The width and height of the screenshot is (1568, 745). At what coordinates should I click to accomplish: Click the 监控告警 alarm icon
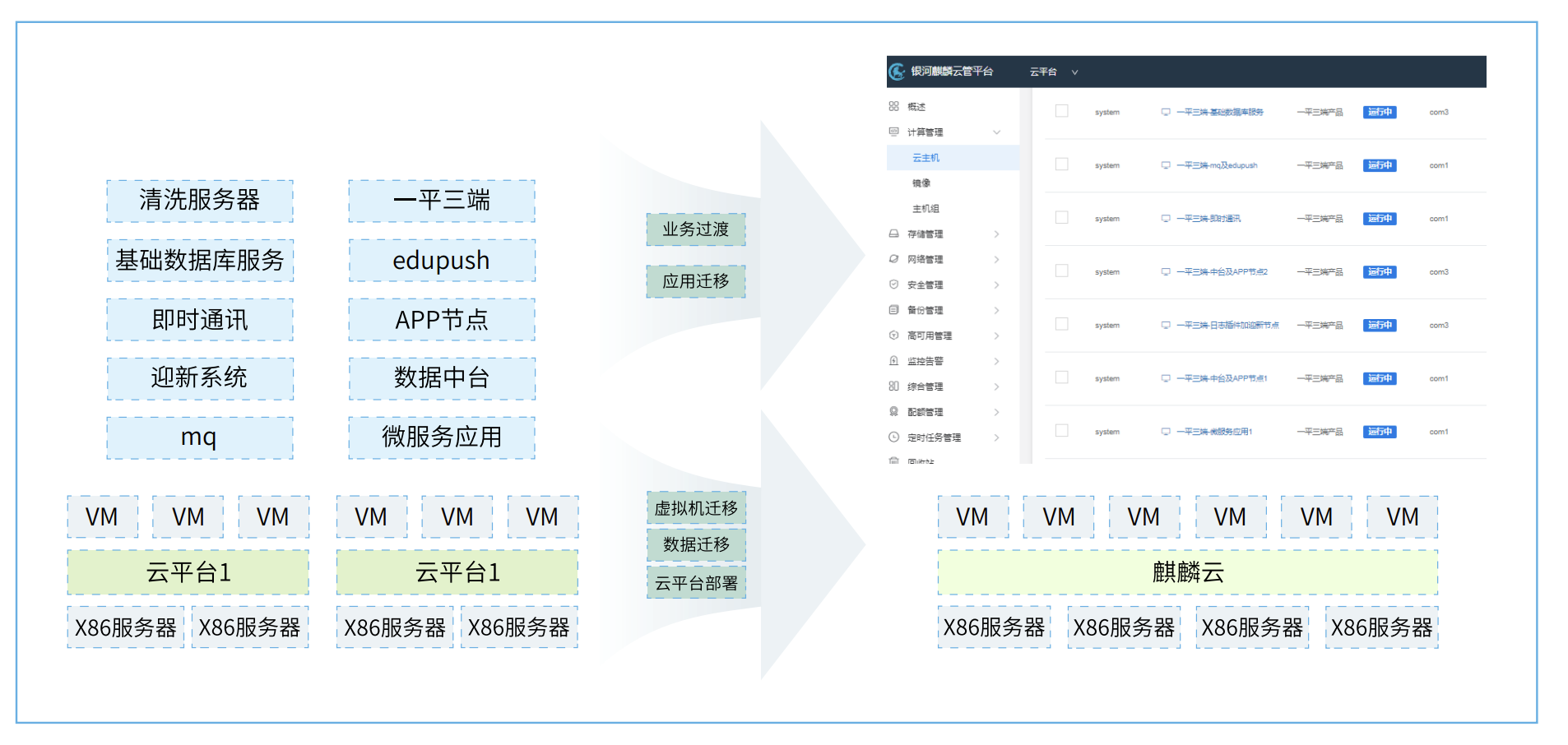[x=893, y=361]
